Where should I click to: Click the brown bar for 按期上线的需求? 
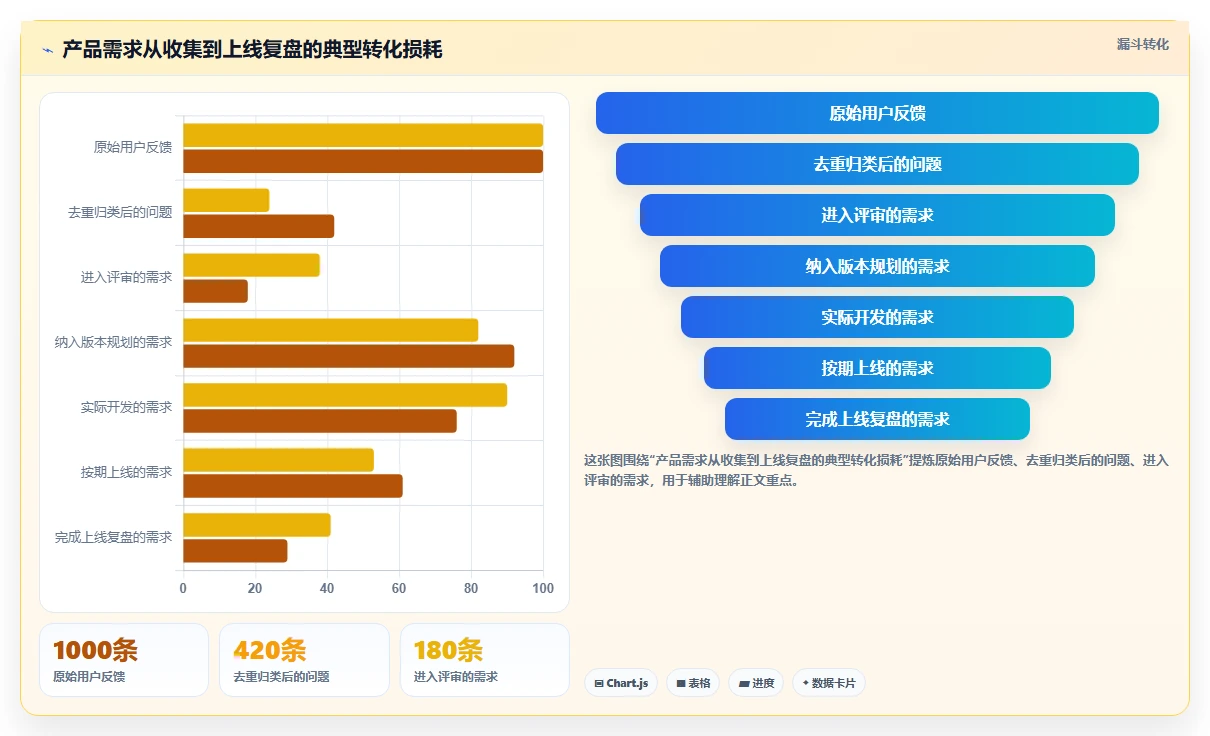coord(293,486)
